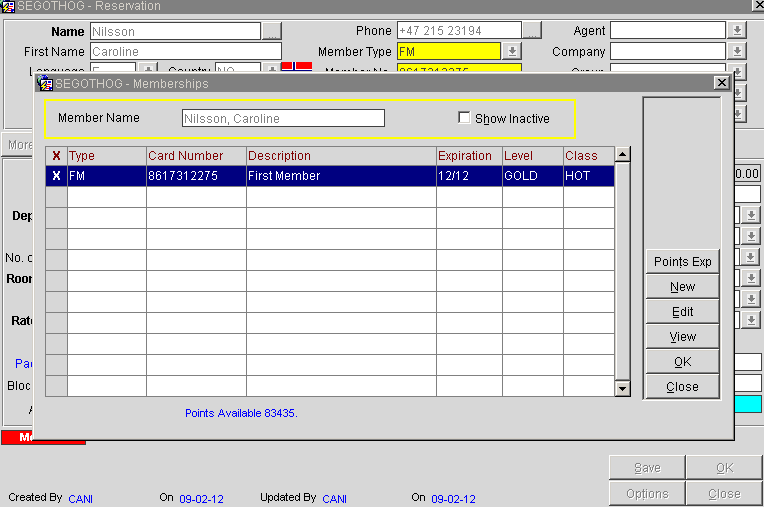
Task: Click OK in the Reservation window
Action: click(725, 468)
